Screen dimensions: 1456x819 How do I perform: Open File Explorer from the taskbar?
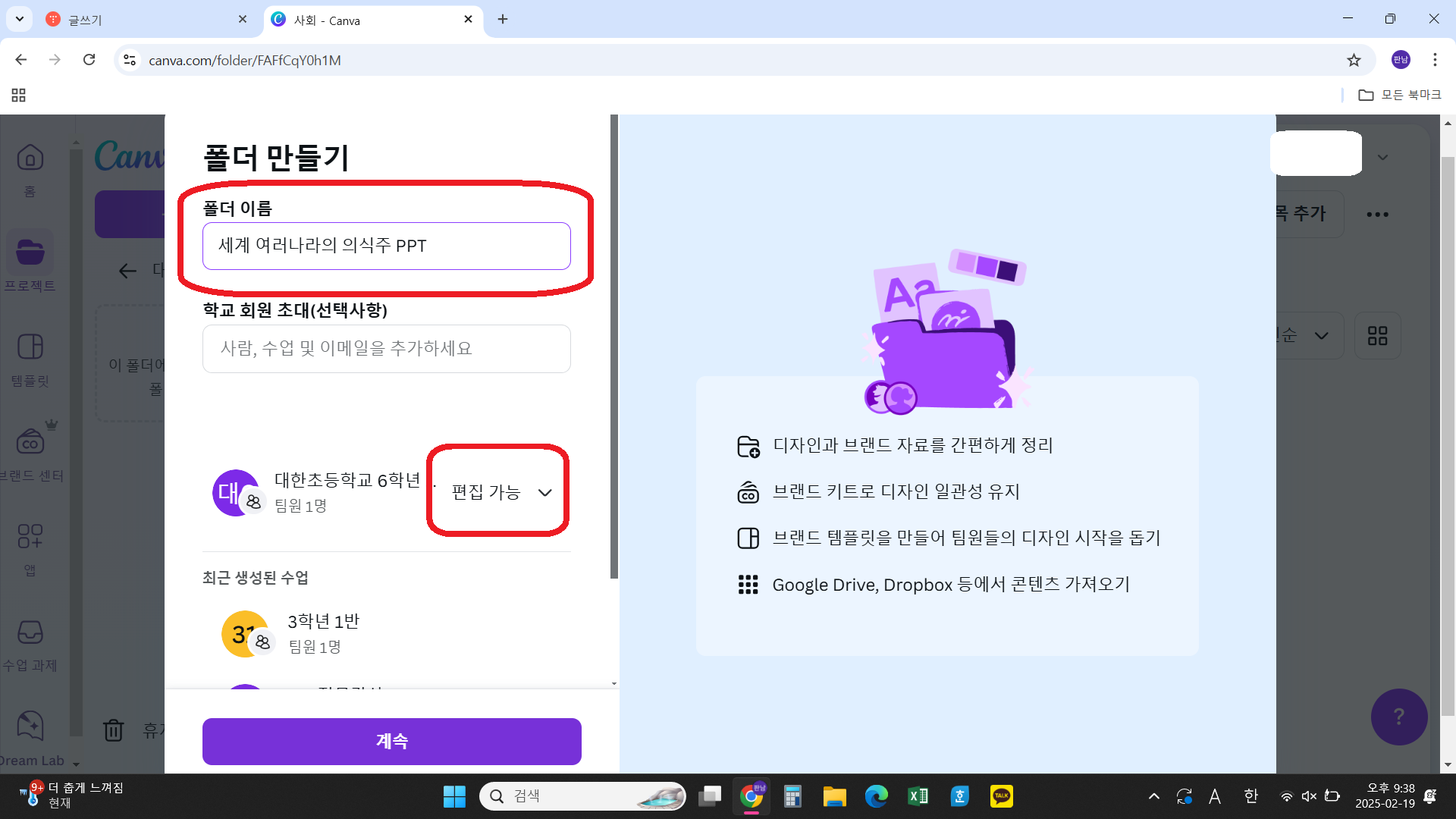[834, 796]
